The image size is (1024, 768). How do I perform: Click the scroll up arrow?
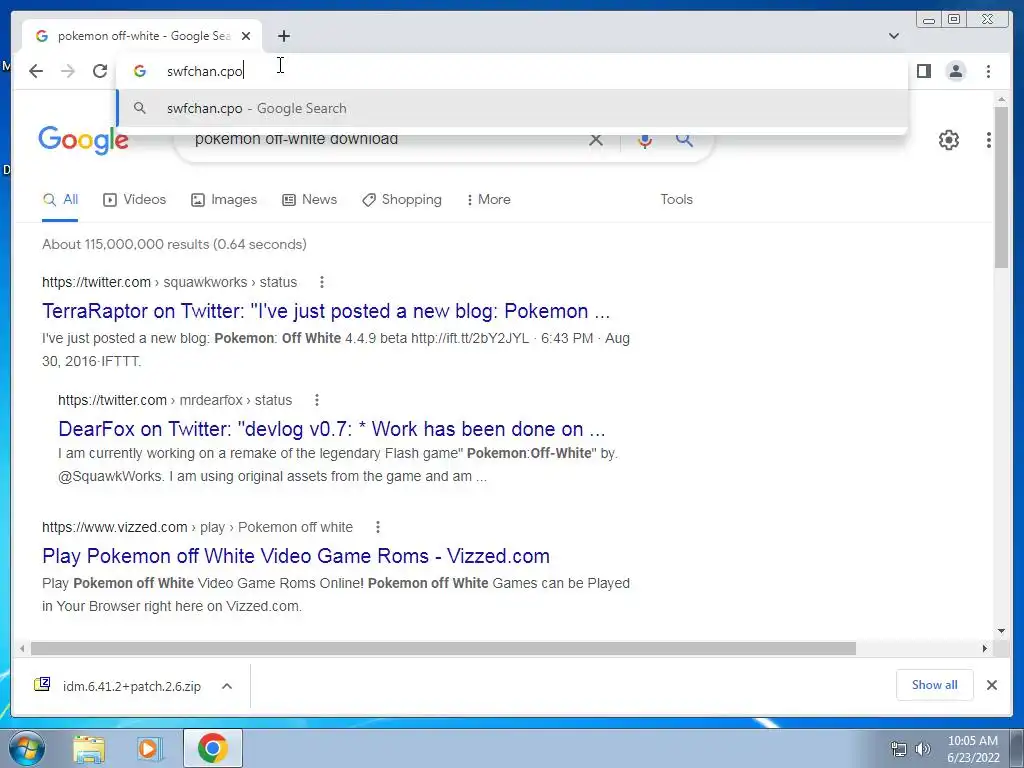click(x=1001, y=99)
